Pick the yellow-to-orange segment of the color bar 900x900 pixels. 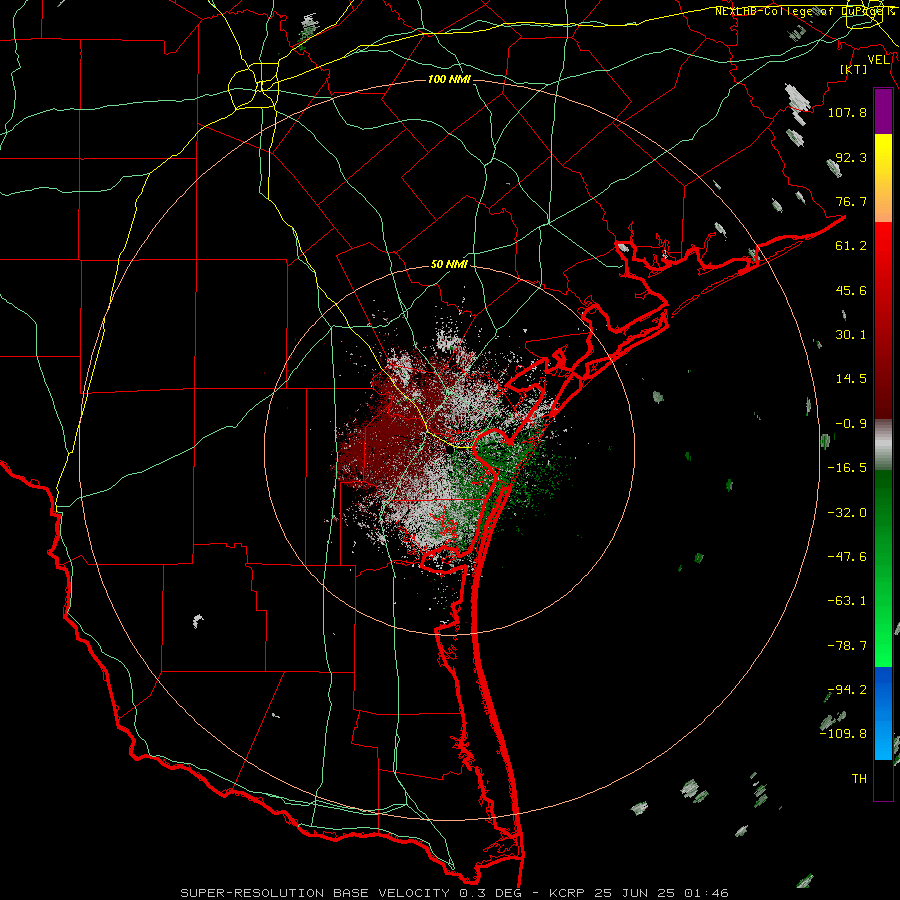pyautogui.click(x=883, y=178)
